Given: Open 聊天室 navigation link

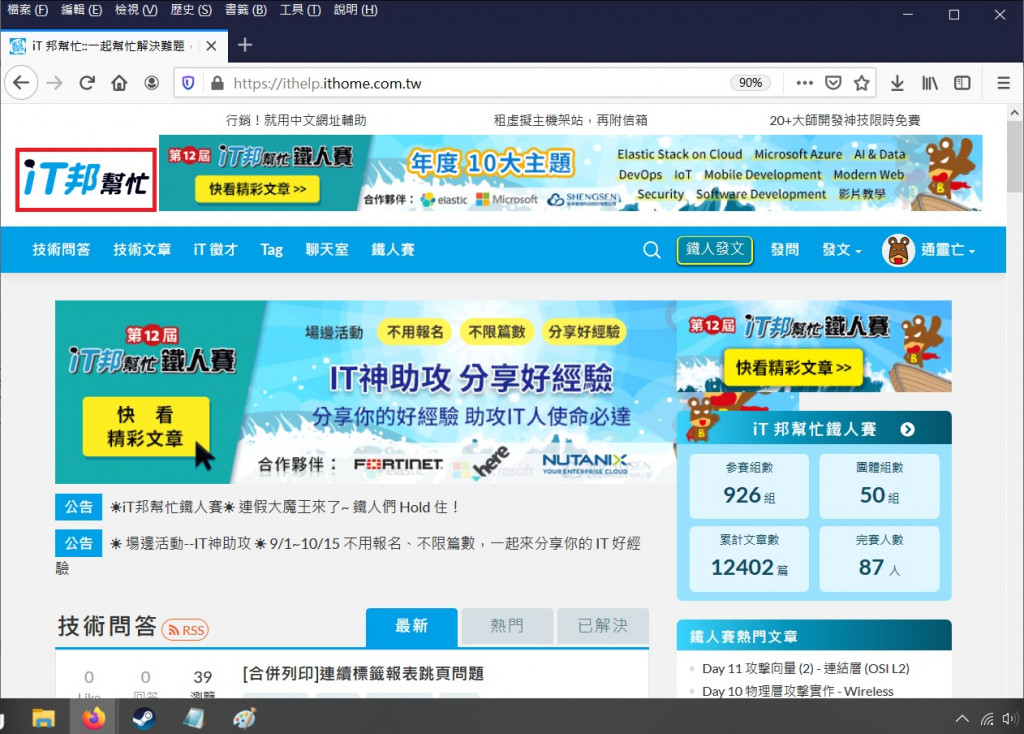Looking at the screenshot, I should coord(327,249).
